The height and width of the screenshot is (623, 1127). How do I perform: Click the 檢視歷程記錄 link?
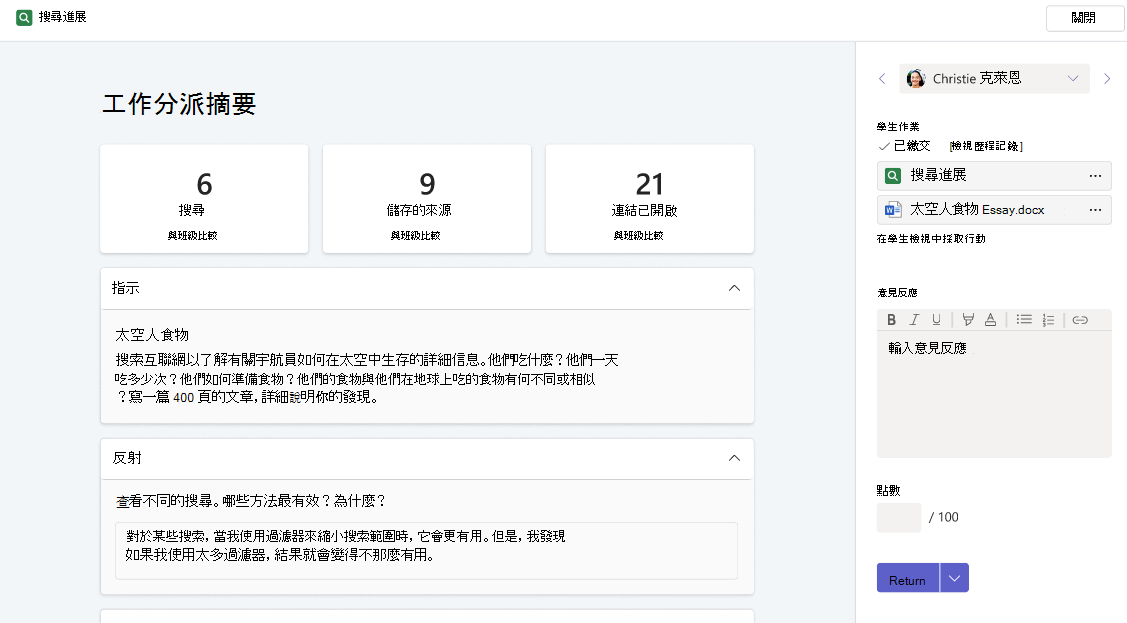pos(985,146)
